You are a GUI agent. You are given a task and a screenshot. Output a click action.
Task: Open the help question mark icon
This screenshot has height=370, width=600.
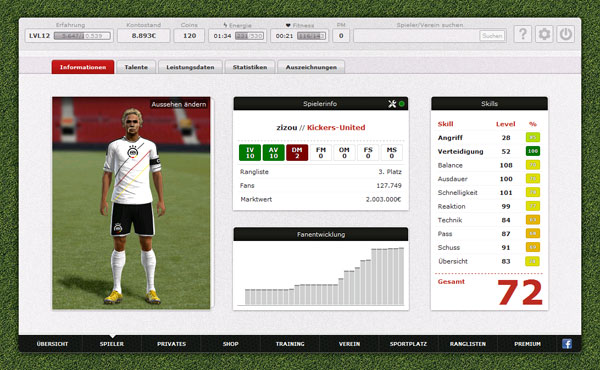[x=523, y=34]
